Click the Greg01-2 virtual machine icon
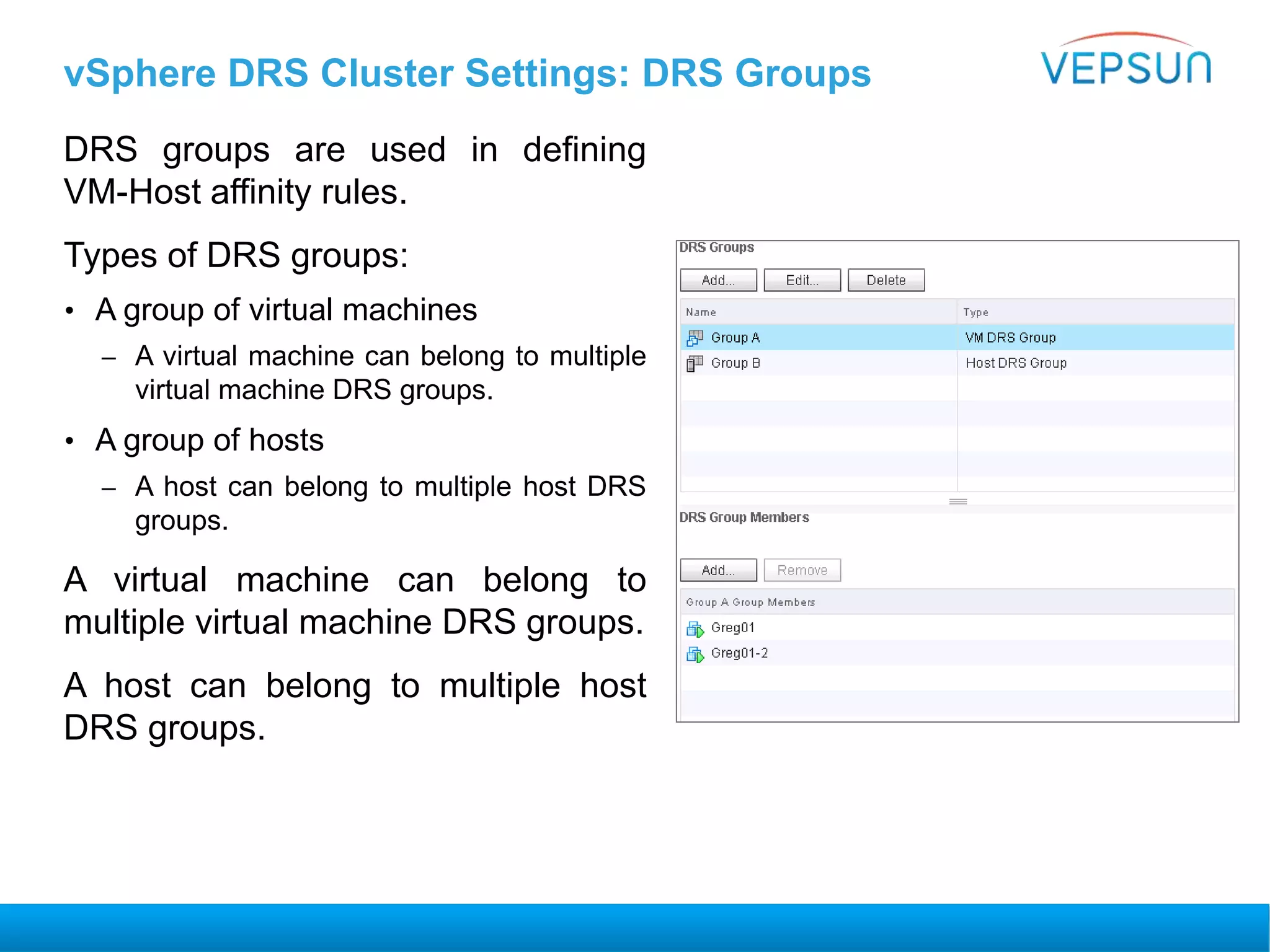1270x952 pixels. click(695, 654)
